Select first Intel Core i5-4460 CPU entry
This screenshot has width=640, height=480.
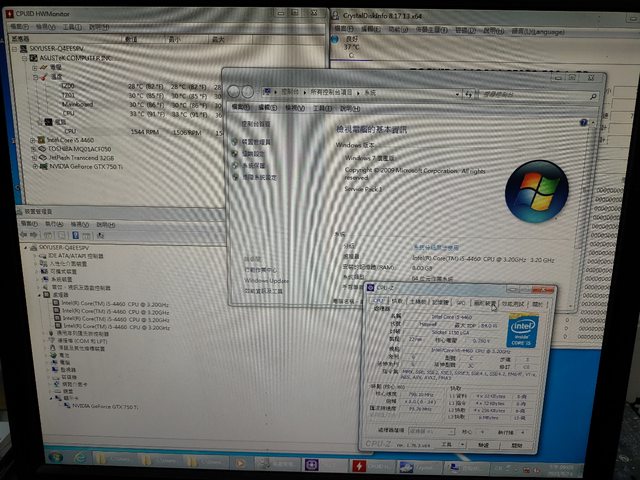88,304
